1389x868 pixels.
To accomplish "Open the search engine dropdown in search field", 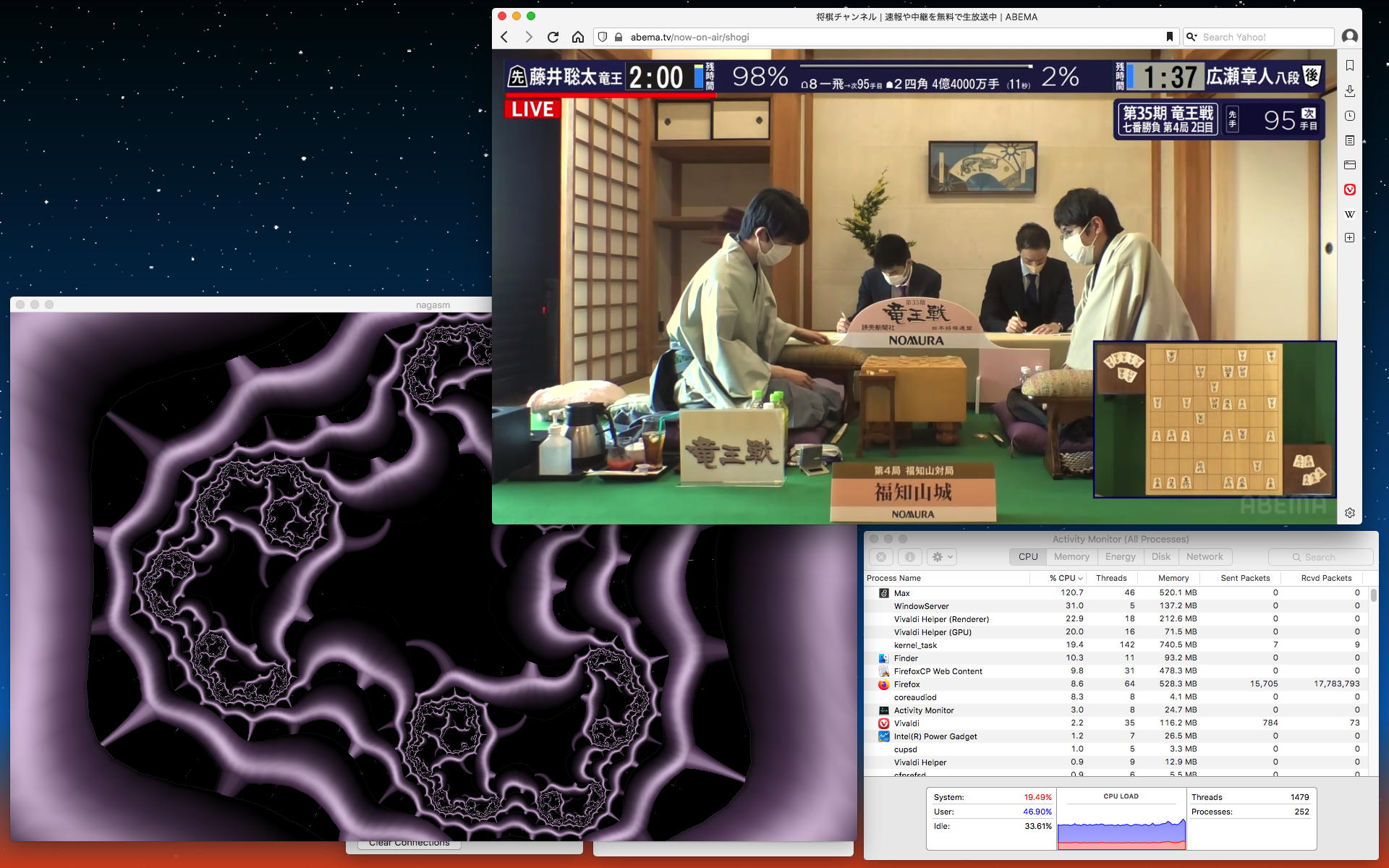I will pos(1192,37).
